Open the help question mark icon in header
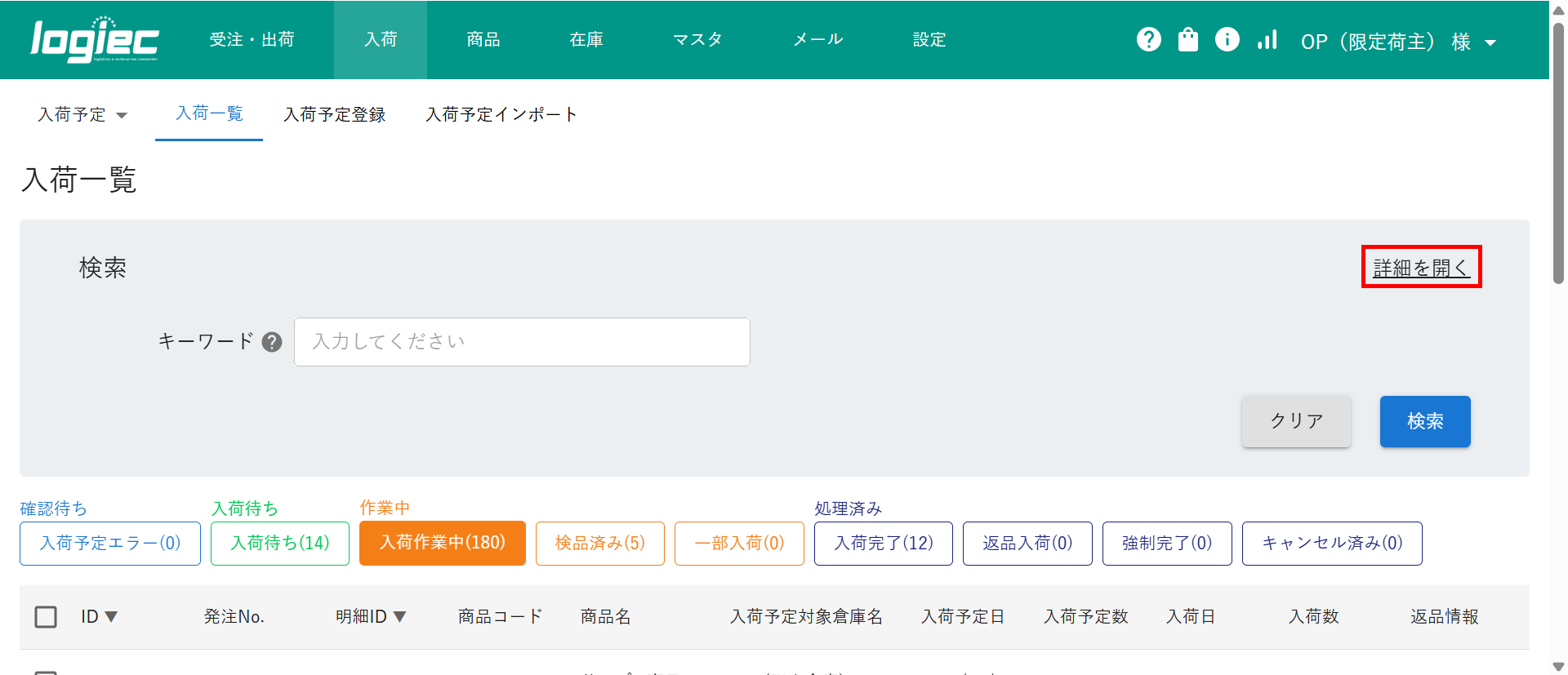Viewport: 1568px width, 675px height. tap(1148, 39)
